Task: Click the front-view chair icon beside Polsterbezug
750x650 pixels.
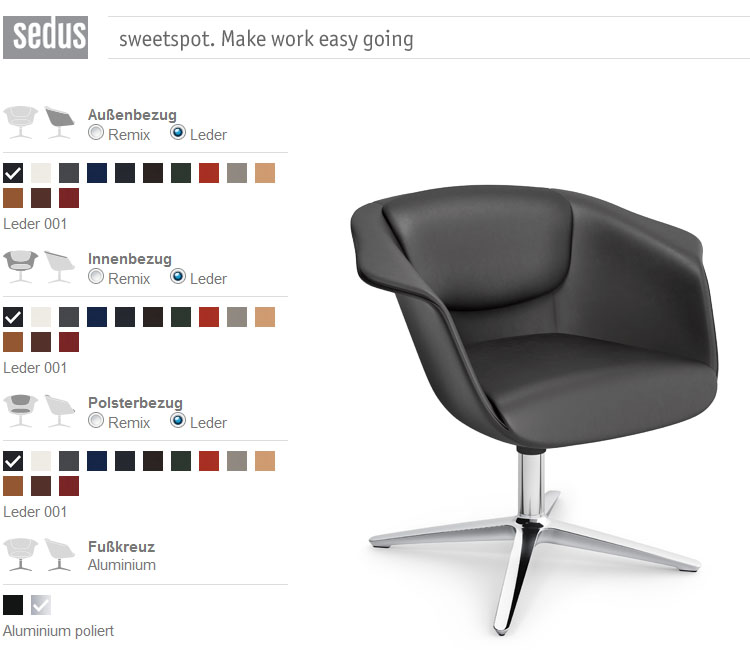Action: point(21,410)
